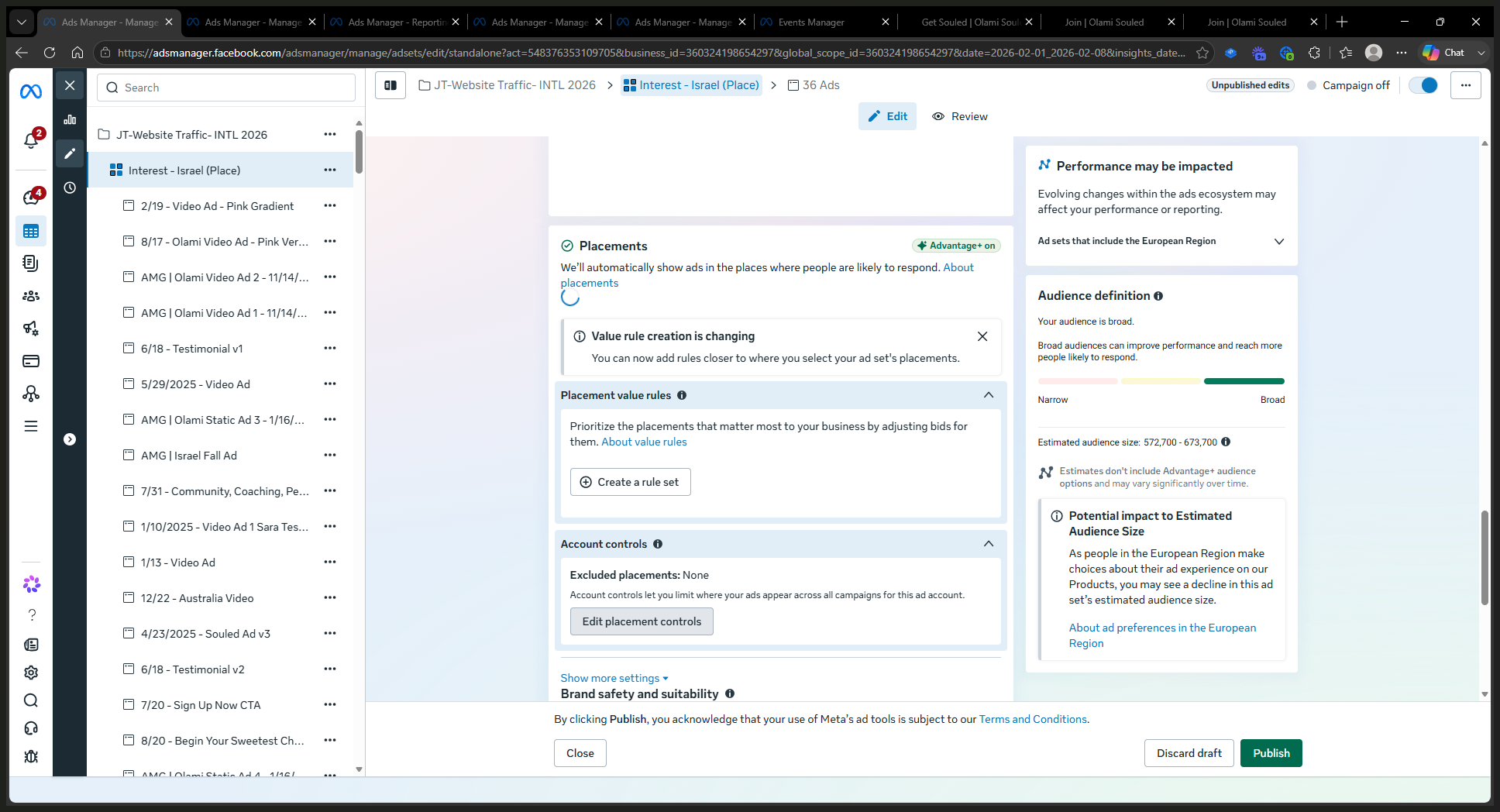This screenshot has width=1500, height=812.
Task: Open more options for AMG | Israel Fall Ad
Action: tap(330, 456)
